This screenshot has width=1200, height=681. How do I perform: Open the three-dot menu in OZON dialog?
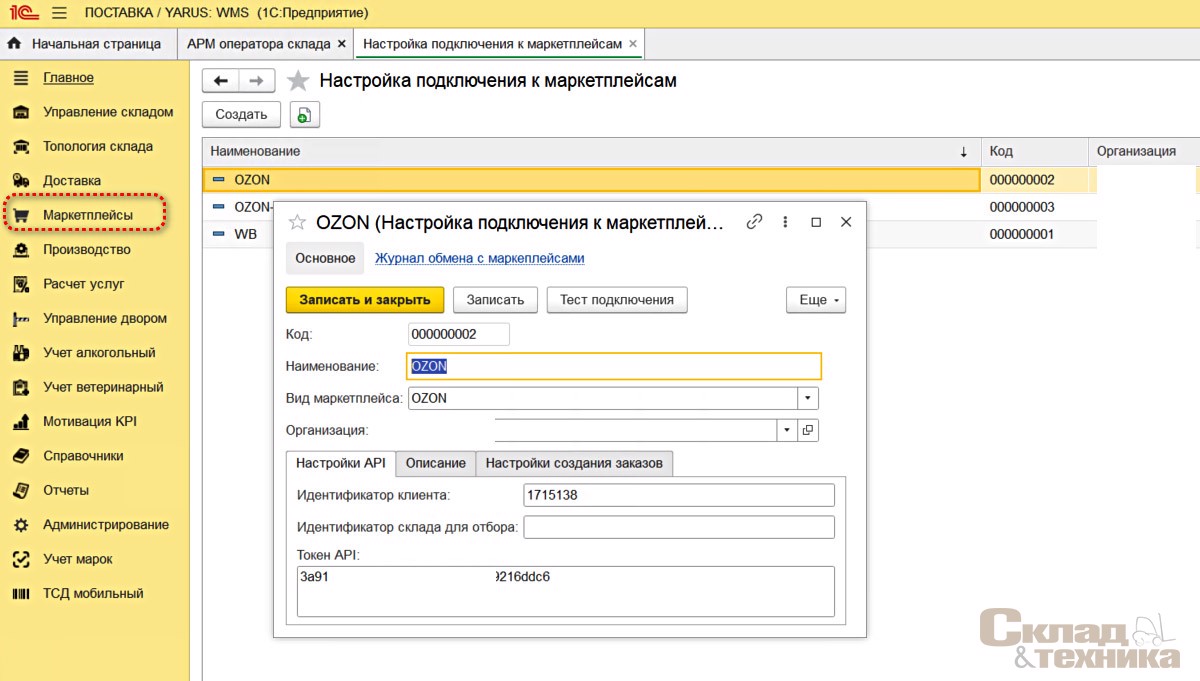785,222
